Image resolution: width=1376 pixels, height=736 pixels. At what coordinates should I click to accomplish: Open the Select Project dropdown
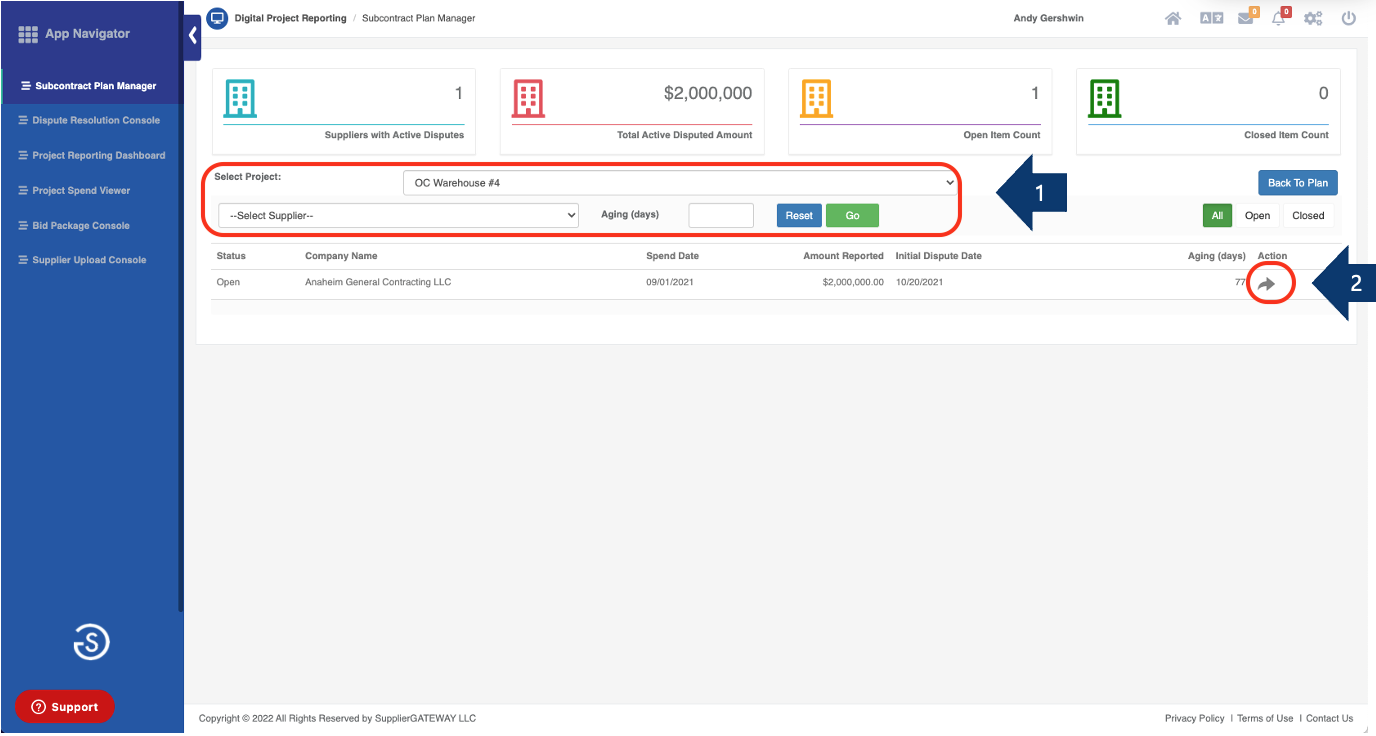680,183
